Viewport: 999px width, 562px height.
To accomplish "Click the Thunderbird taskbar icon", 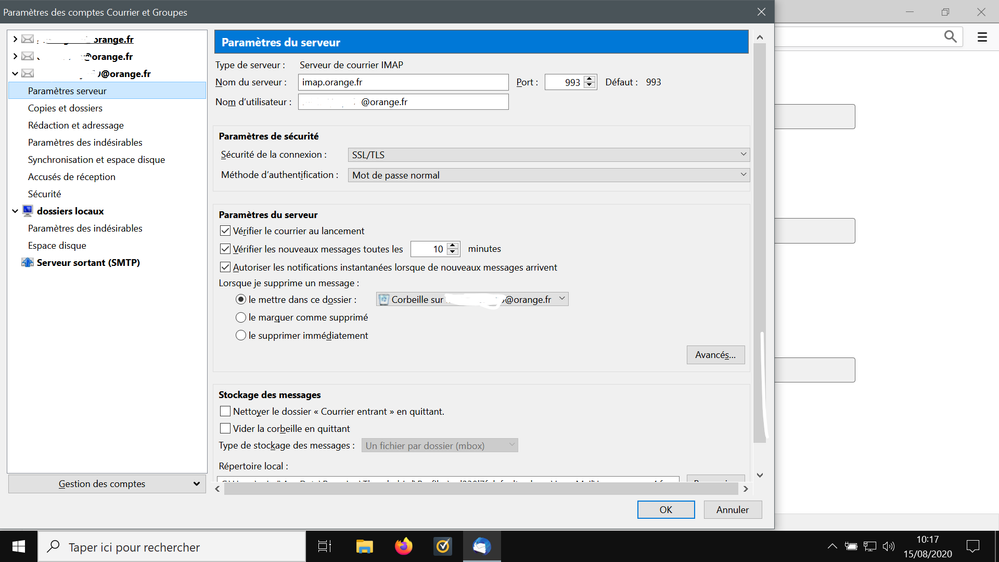I will click(482, 546).
